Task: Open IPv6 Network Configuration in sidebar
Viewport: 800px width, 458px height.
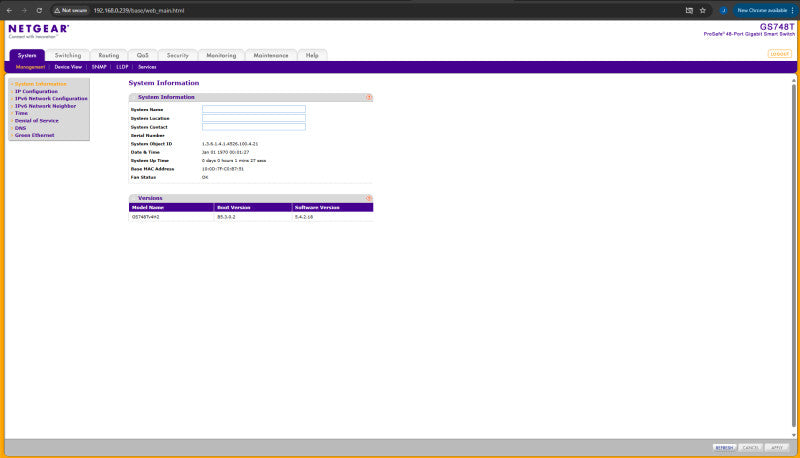Action: click(x=51, y=98)
